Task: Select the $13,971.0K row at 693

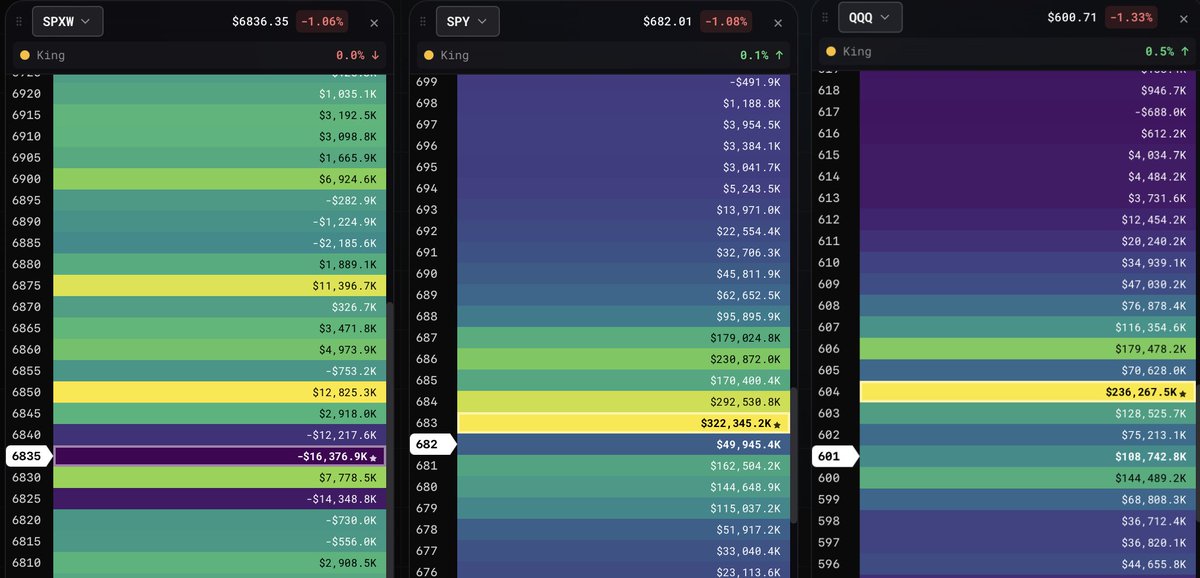Action: (623, 210)
